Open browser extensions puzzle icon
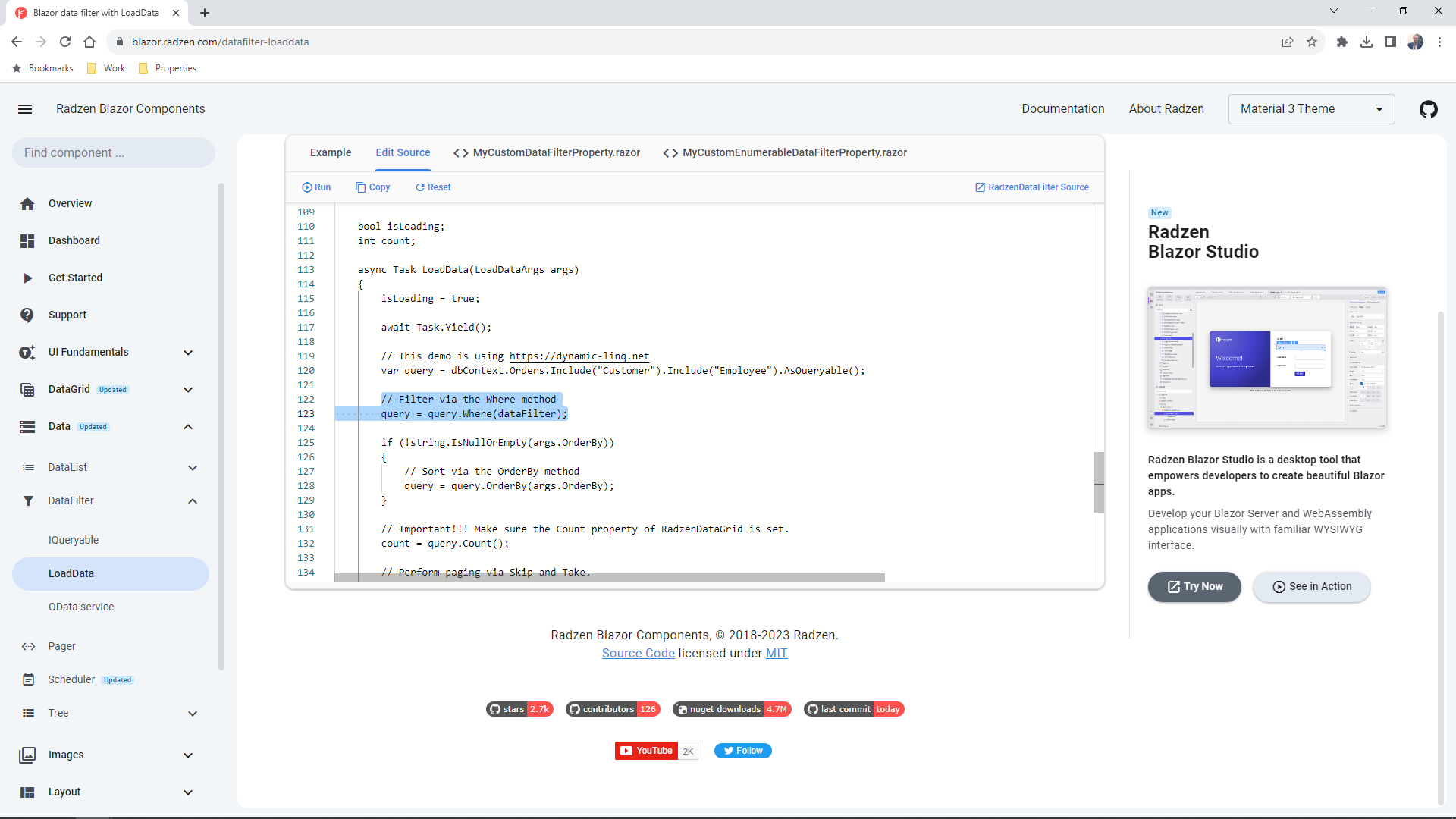This screenshot has width=1456, height=819. pyautogui.click(x=1342, y=42)
